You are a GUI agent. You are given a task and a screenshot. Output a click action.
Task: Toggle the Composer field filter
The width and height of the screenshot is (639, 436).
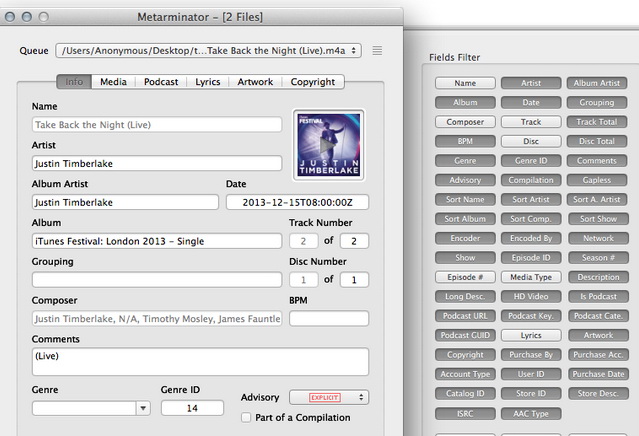tap(465, 122)
